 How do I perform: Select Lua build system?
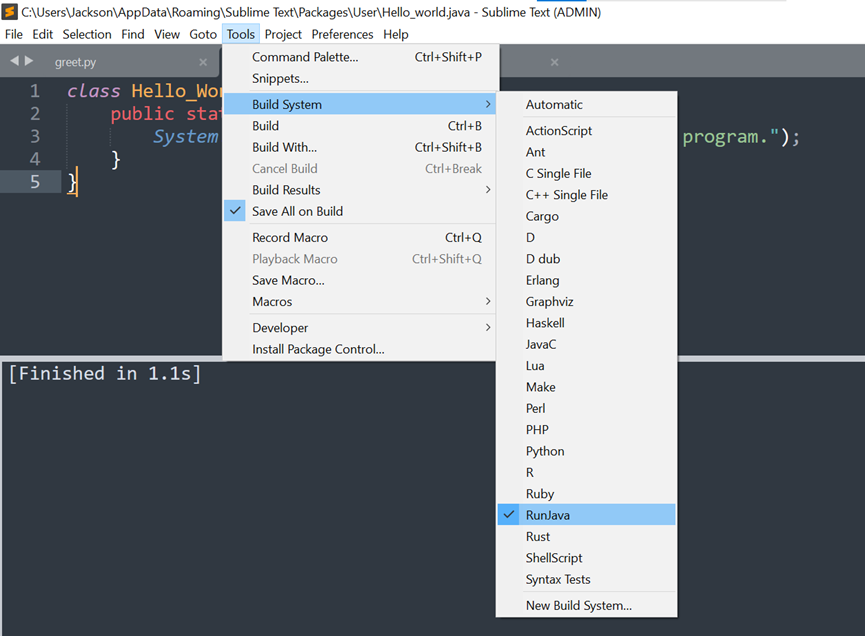[x=586, y=366]
